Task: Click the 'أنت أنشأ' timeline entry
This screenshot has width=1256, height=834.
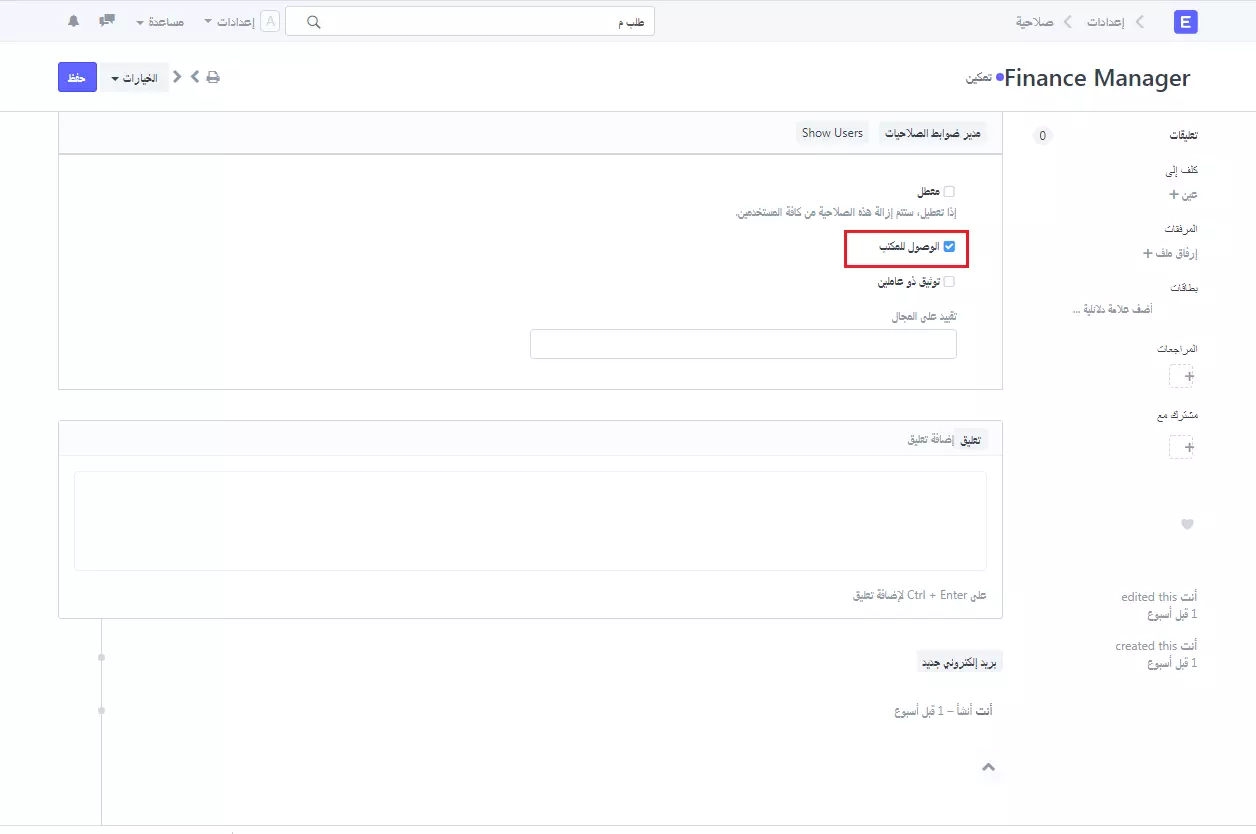Action: pyautogui.click(x=943, y=711)
